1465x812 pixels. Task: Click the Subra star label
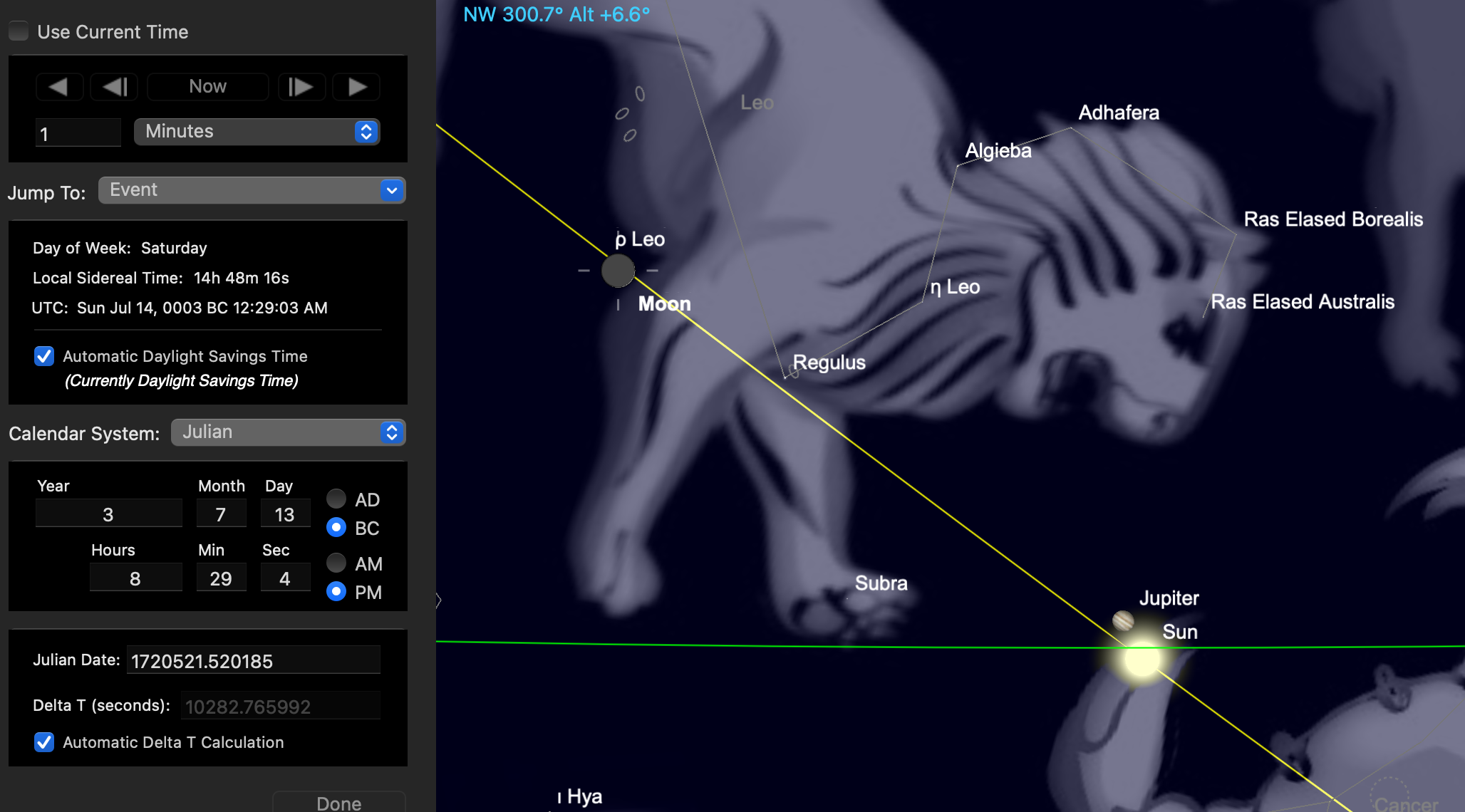881,583
